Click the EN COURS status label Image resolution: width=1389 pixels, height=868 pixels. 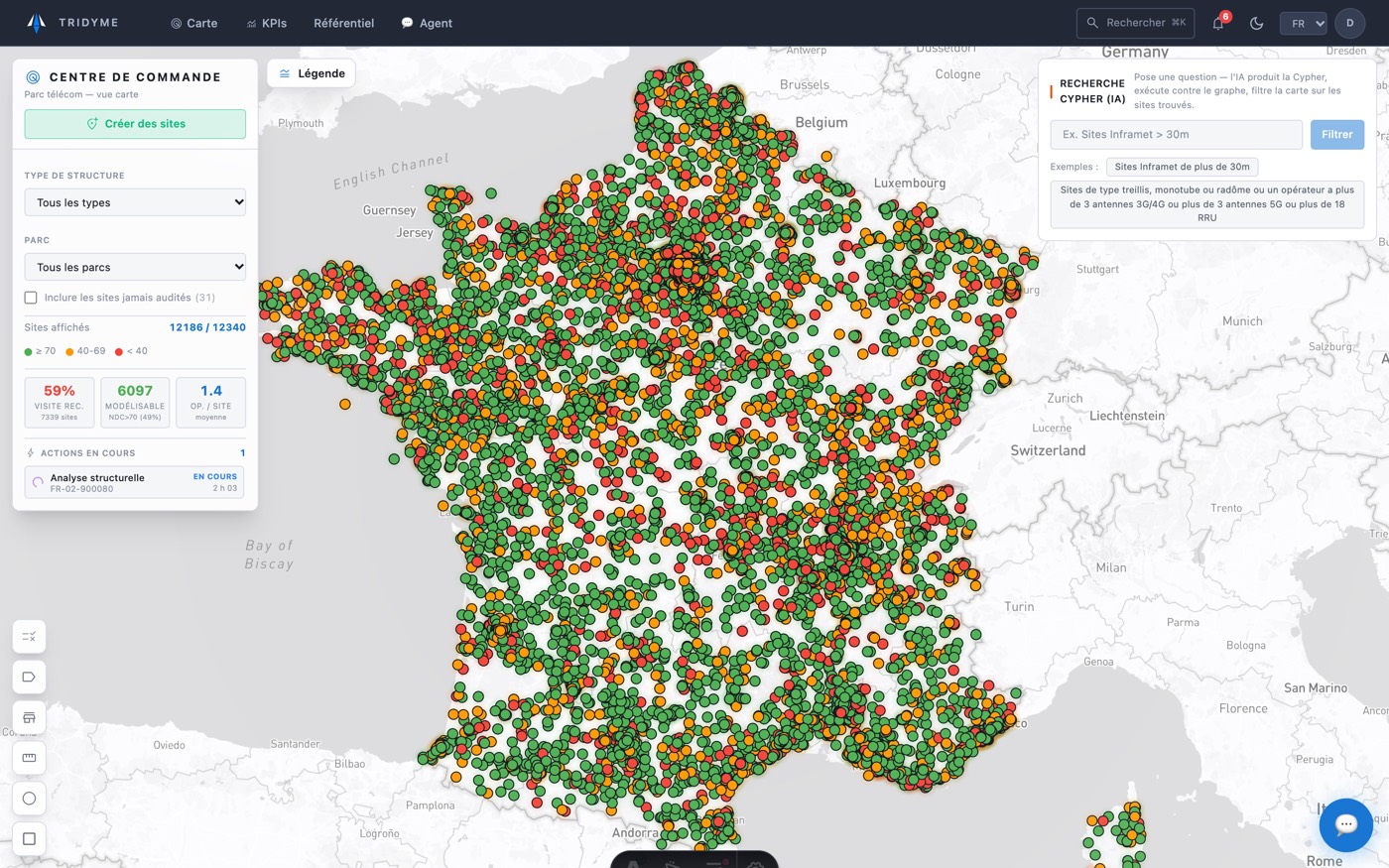coord(215,477)
